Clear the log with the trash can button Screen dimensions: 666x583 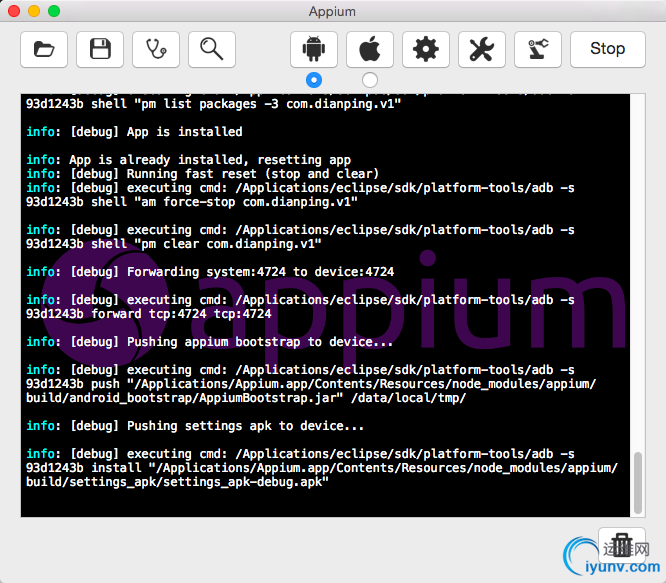(x=622, y=546)
